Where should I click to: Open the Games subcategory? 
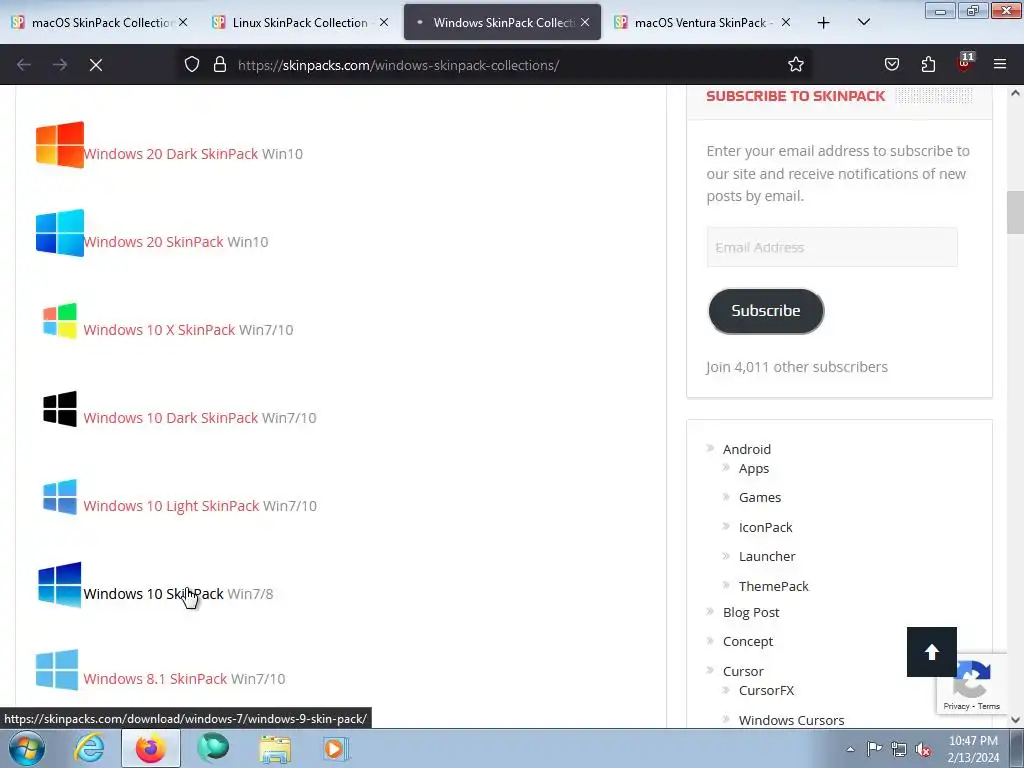[x=760, y=498]
